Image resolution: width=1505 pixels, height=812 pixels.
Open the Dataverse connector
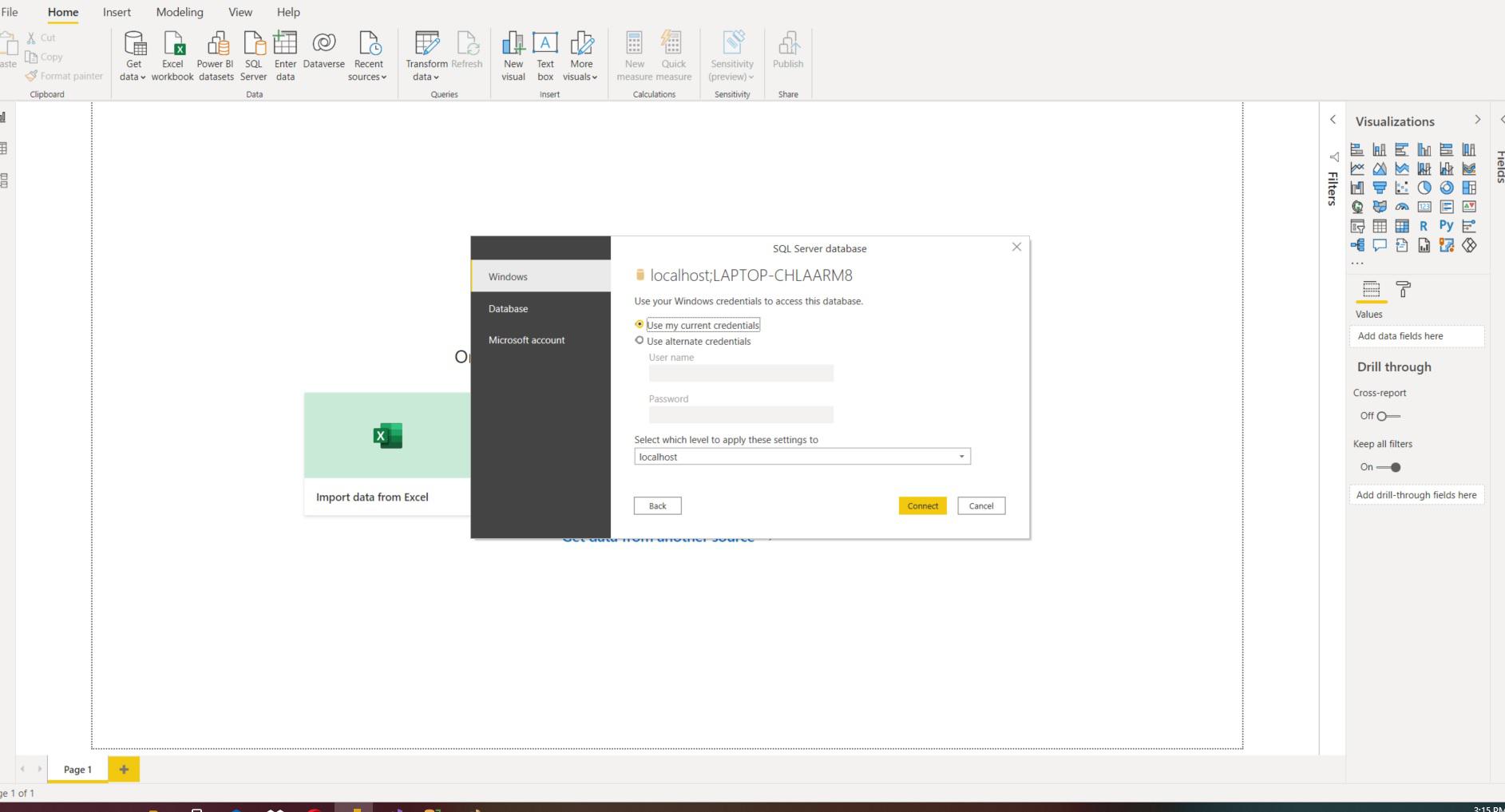[323, 50]
